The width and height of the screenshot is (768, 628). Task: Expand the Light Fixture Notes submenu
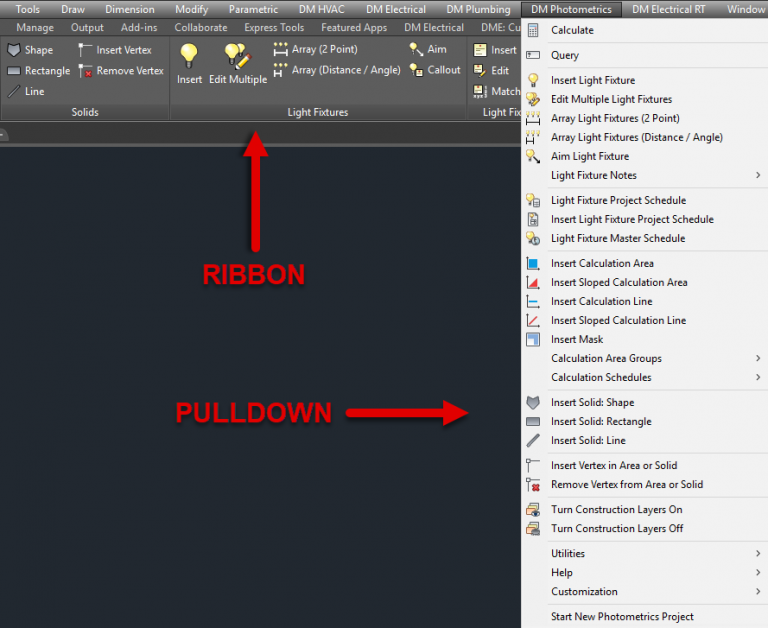coord(644,175)
